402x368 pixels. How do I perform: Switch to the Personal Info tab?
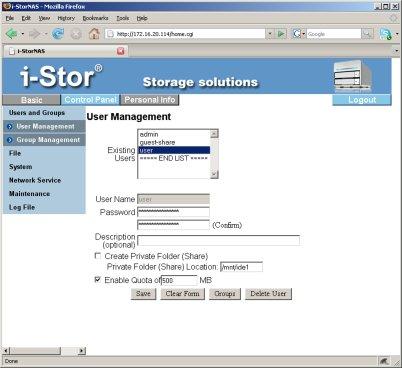tap(150, 100)
